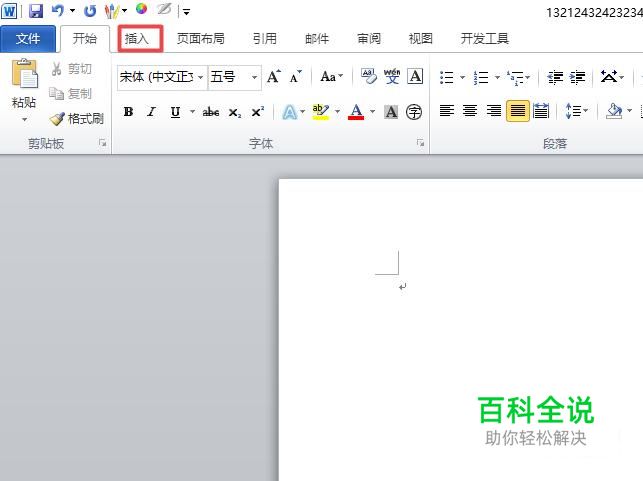This screenshot has width=643, height=481.
Task: Click the Increase Indent icon
Action: tap(578, 77)
